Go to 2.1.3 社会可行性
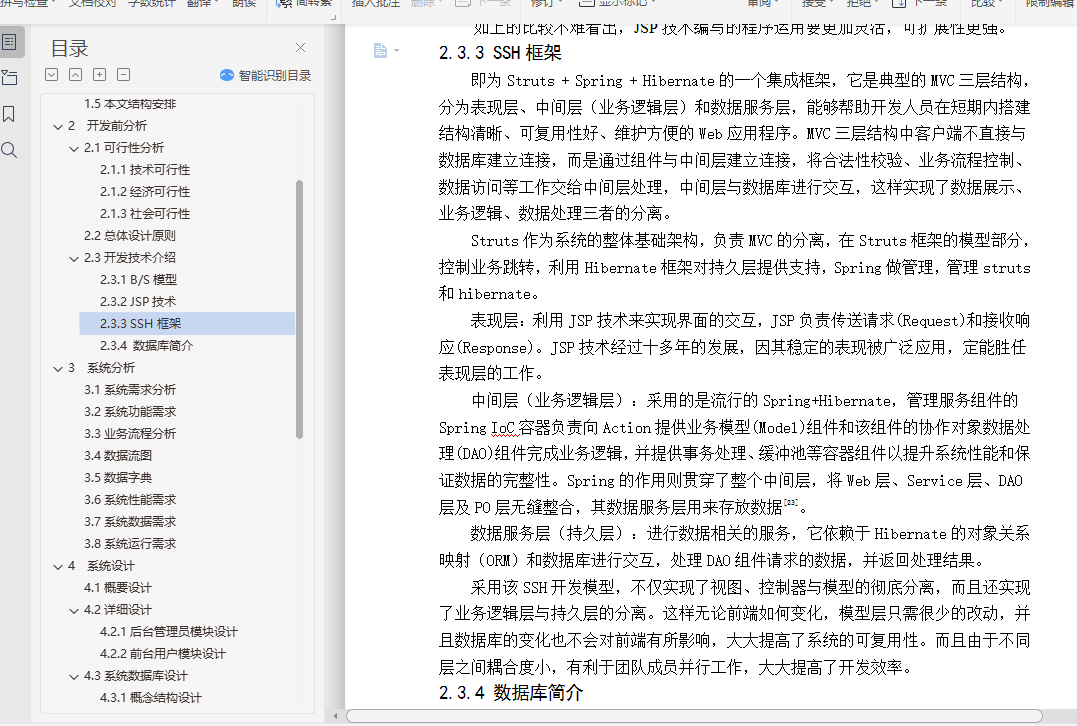 pos(145,214)
